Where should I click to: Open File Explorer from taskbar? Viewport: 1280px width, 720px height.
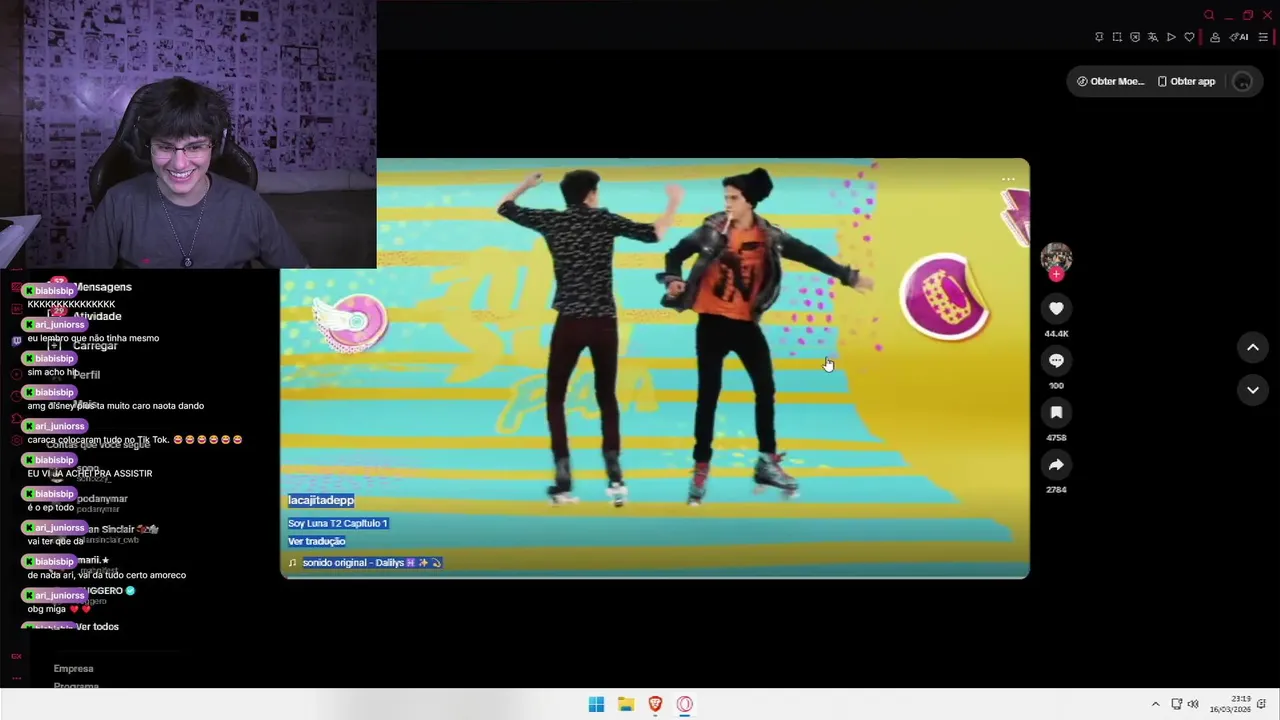[x=626, y=704]
